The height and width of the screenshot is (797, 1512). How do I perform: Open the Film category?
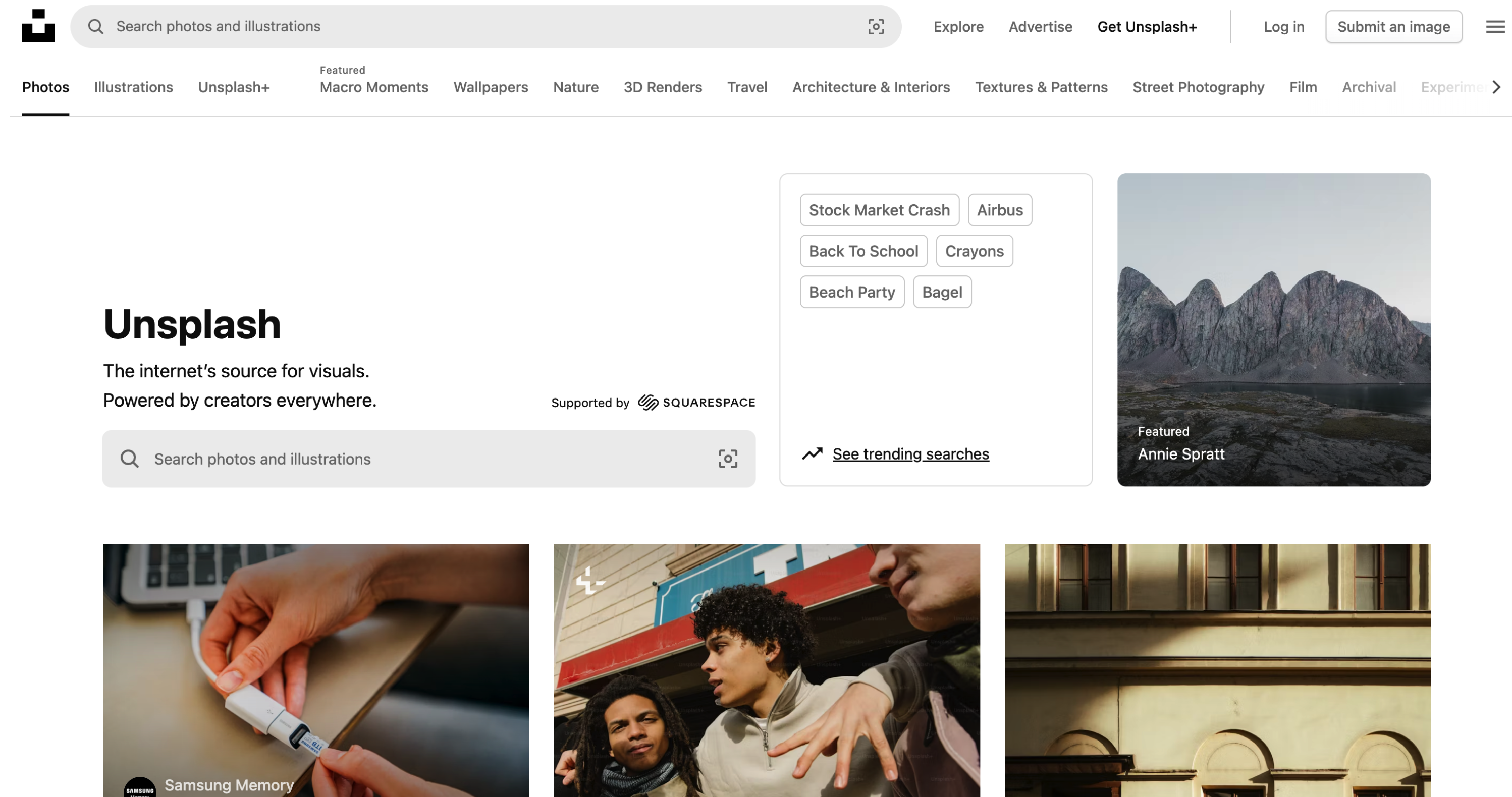click(1303, 87)
